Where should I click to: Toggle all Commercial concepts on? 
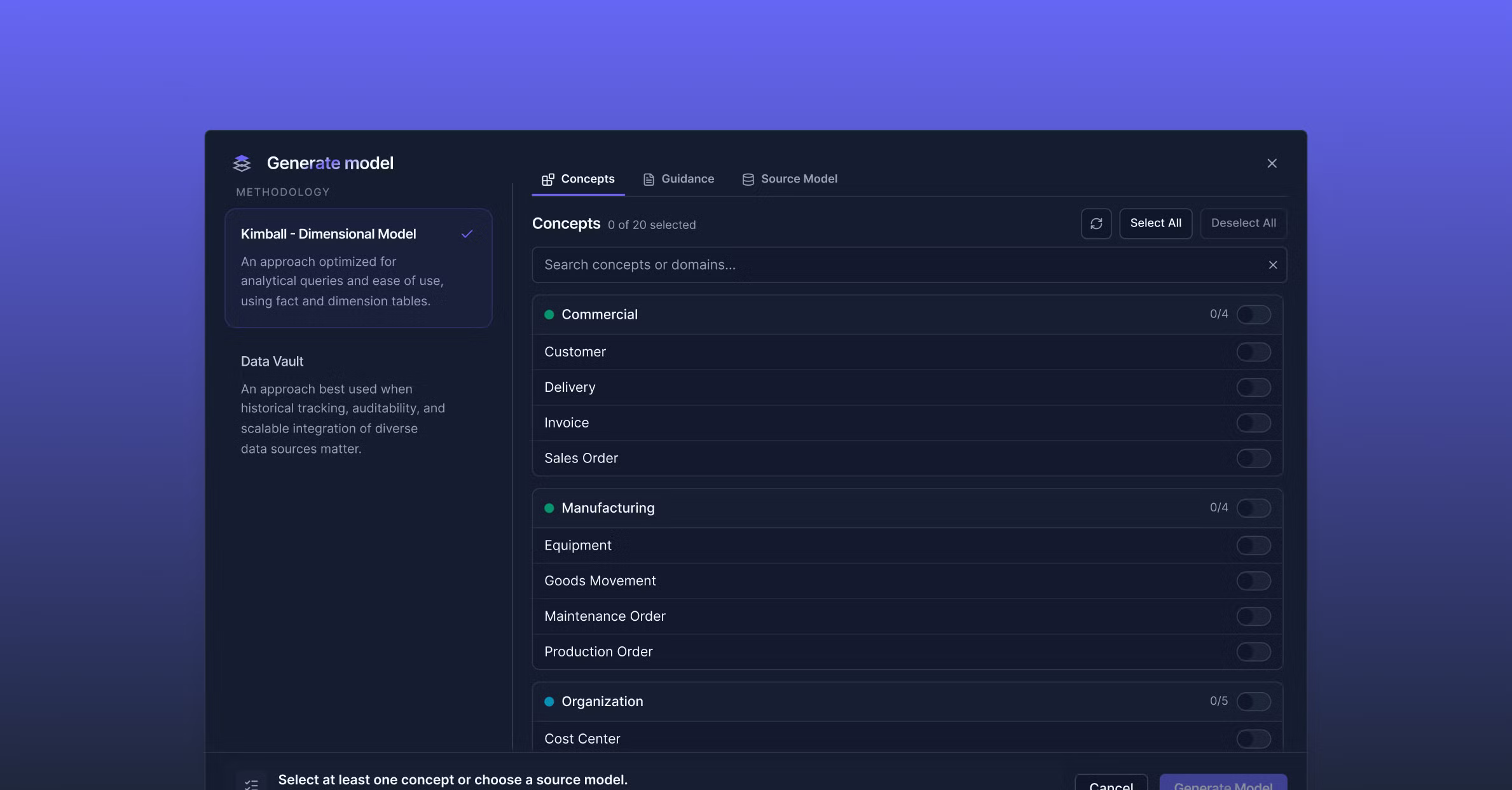click(x=1253, y=314)
